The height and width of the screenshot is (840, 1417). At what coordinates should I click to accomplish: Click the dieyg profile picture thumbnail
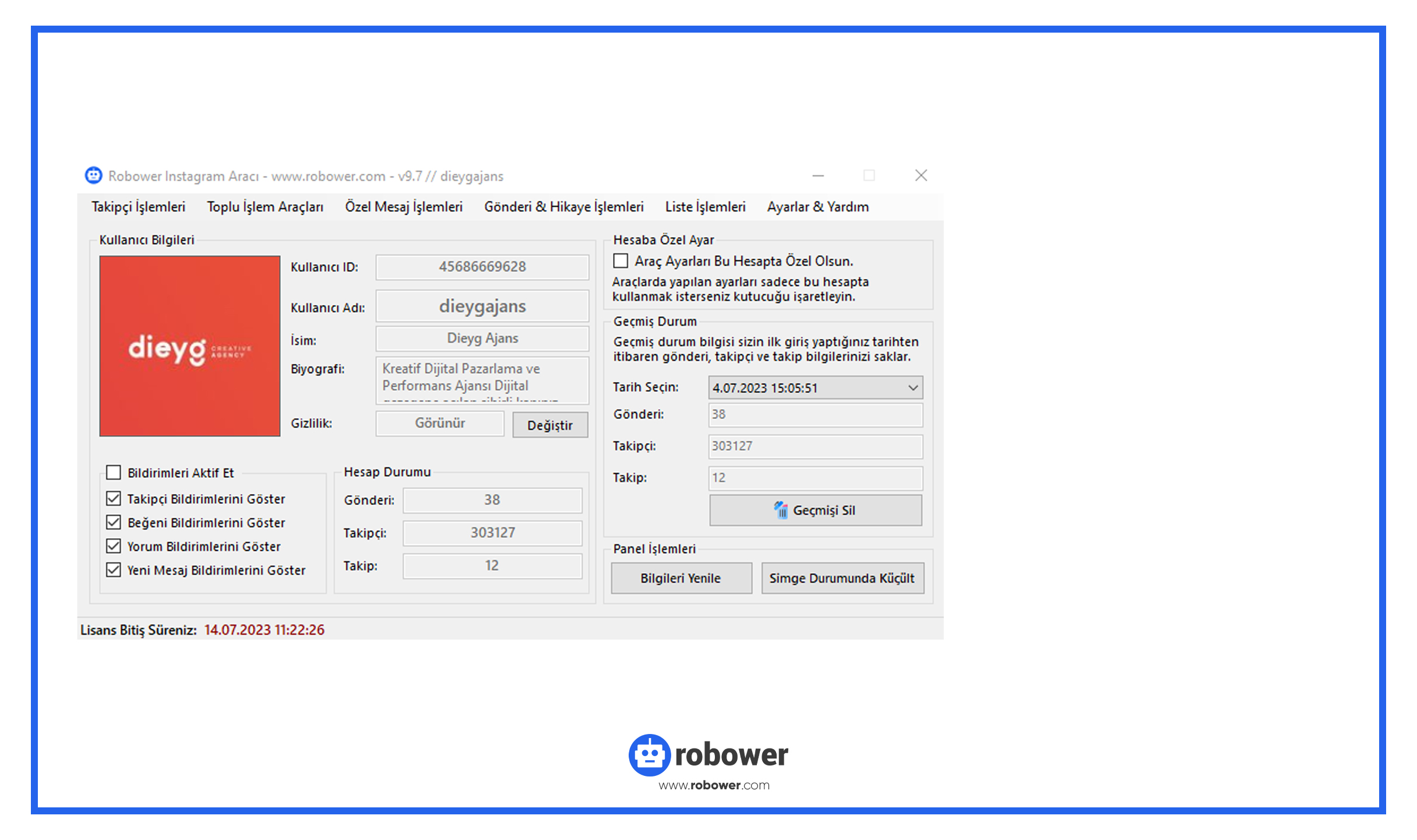tap(190, 346)
